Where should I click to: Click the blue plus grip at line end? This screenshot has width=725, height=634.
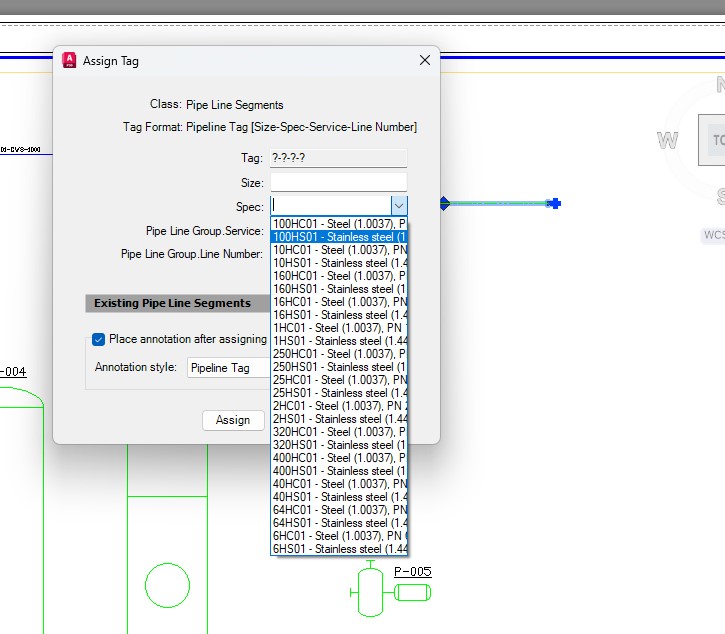click(x=554, y=203)
